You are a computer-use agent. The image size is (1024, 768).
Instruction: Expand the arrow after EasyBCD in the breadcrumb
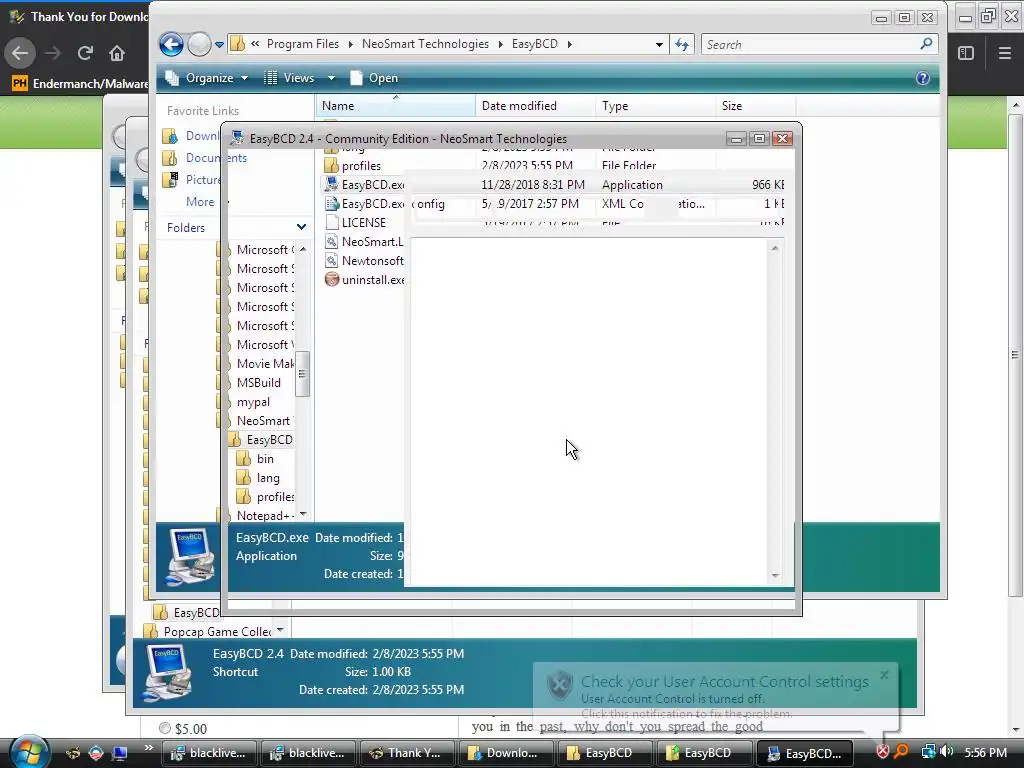coord(569,44)
